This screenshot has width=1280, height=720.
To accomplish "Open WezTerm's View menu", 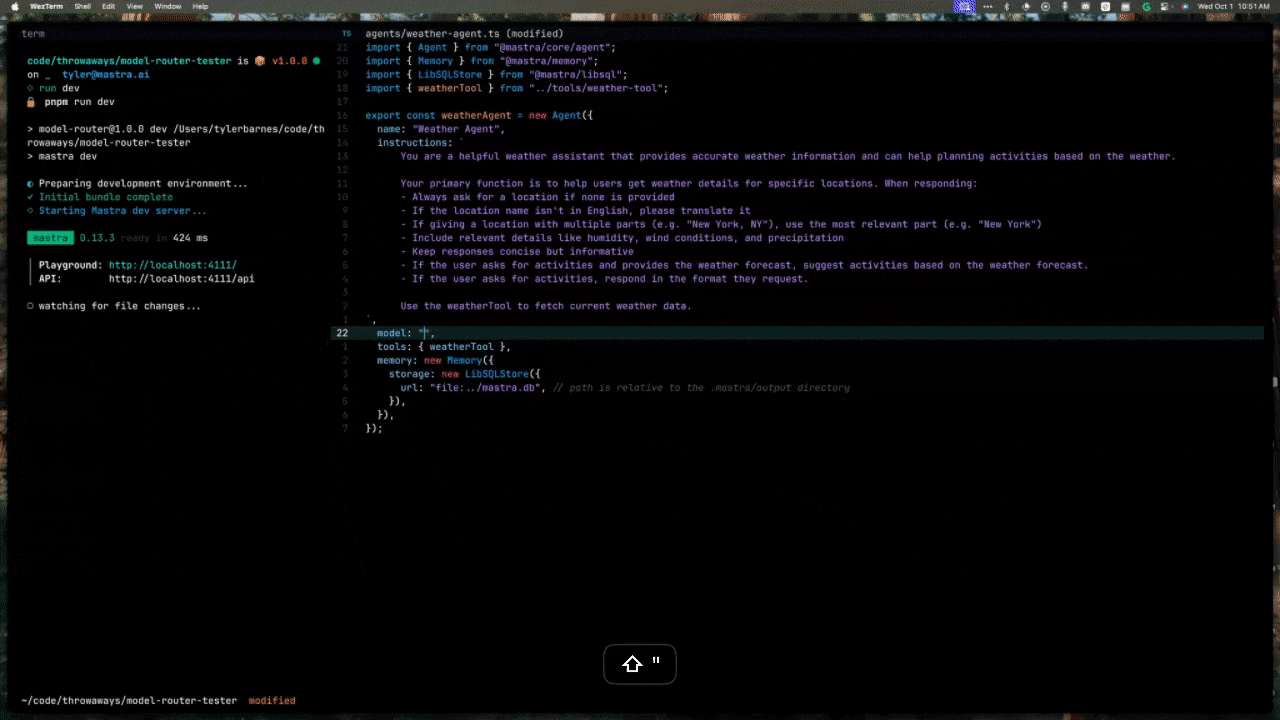I will [x=134, y=6].
